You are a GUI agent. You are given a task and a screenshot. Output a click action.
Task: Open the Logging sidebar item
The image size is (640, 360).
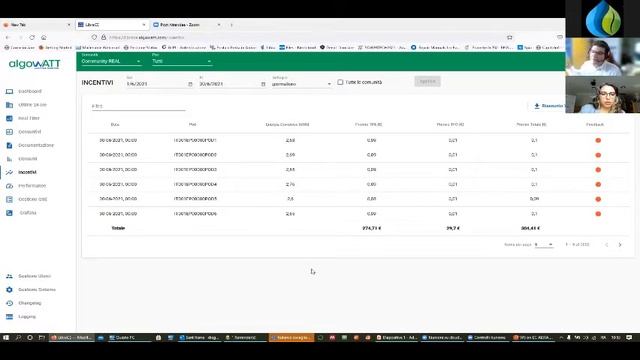[x=21, y=317]
